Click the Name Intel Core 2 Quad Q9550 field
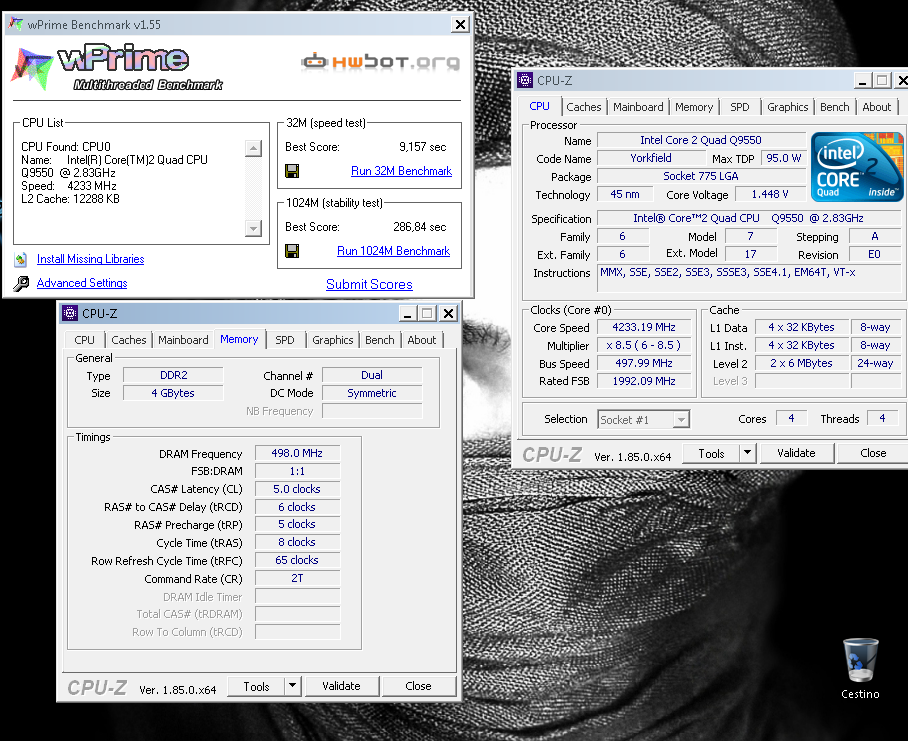This screenshot has width=908, height=741. pyautogui.click(x=701, y=140)
